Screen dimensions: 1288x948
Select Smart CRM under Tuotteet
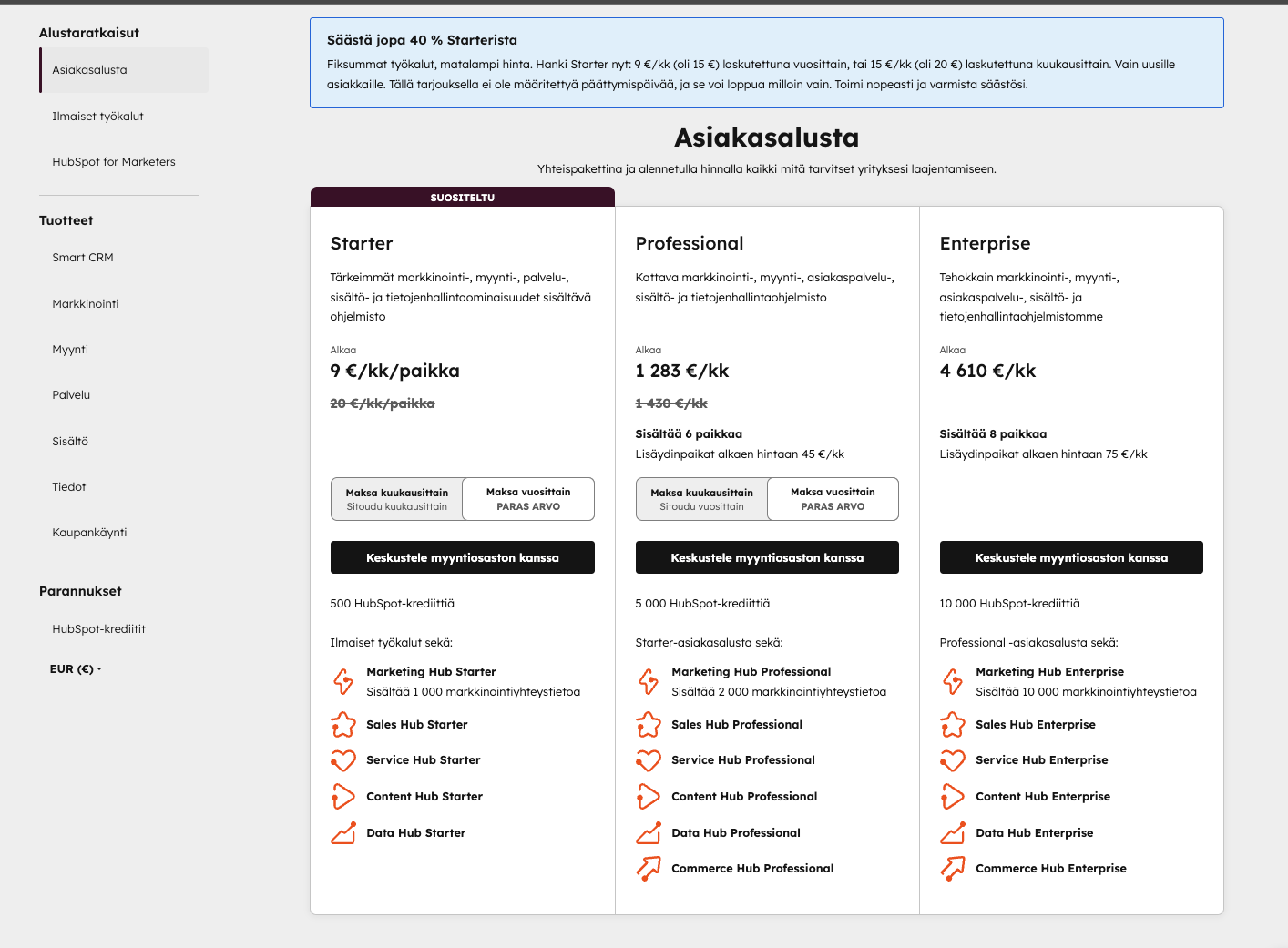click(x=83, y=258)
